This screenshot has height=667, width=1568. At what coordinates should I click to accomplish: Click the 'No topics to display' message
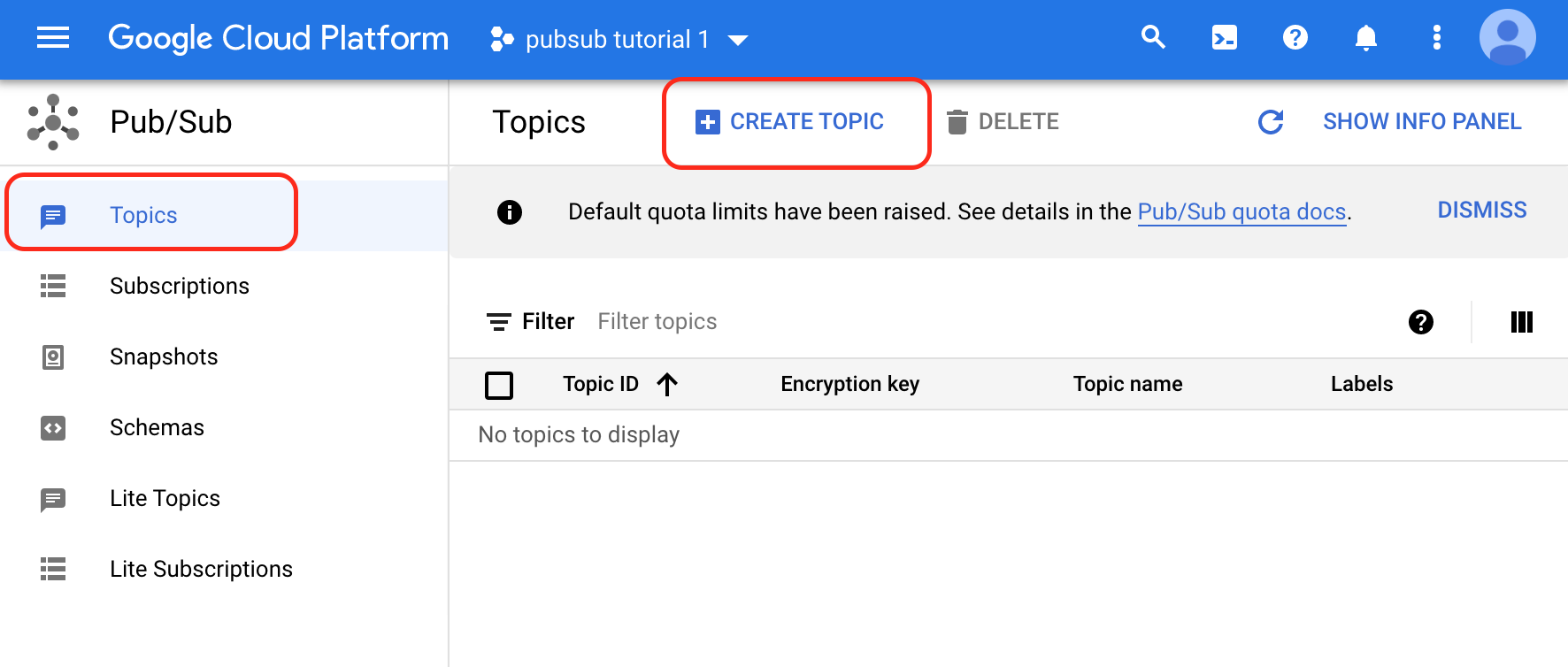(x=579, y=434)
